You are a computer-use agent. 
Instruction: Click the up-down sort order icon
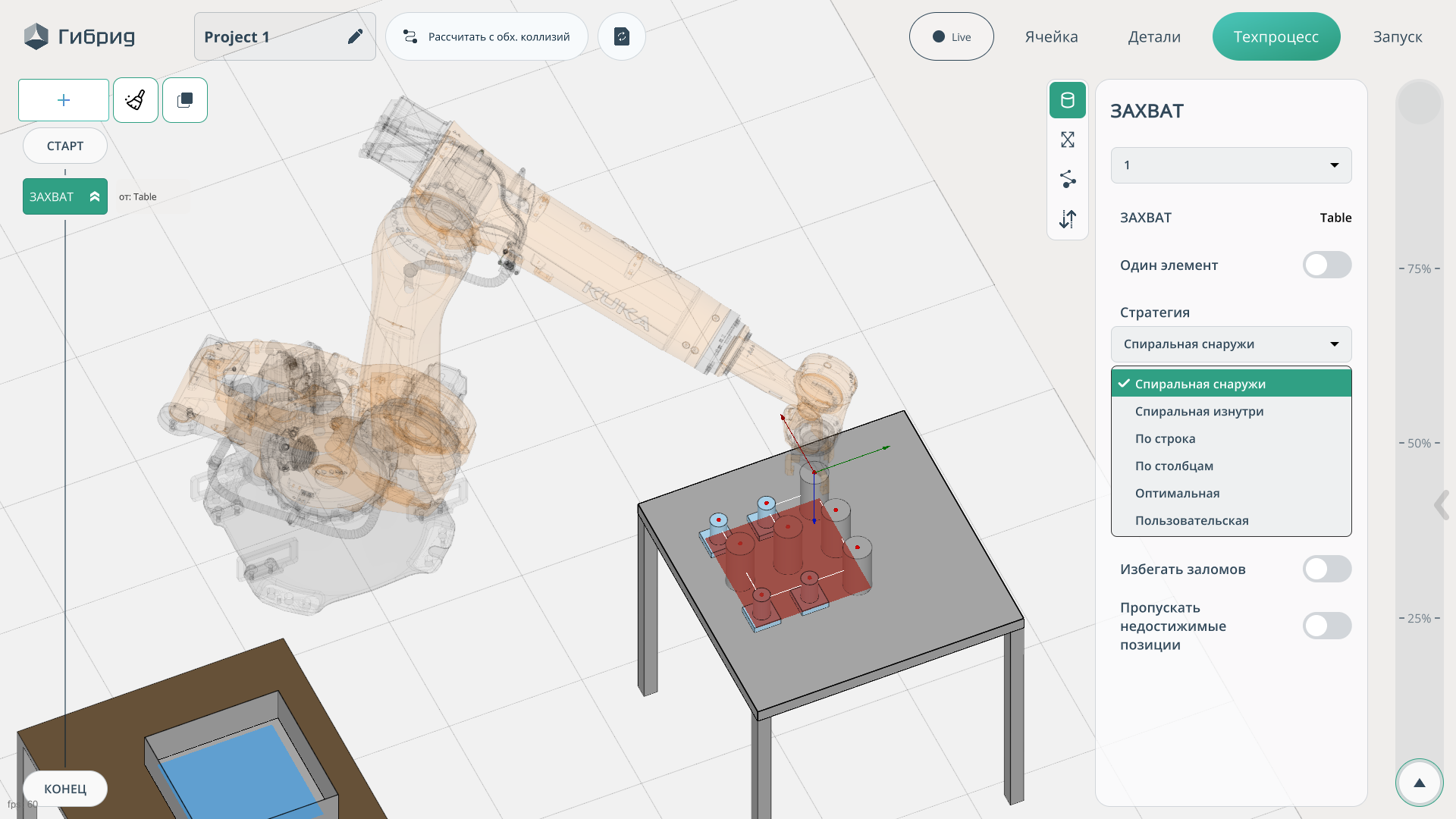(1067, 219)
